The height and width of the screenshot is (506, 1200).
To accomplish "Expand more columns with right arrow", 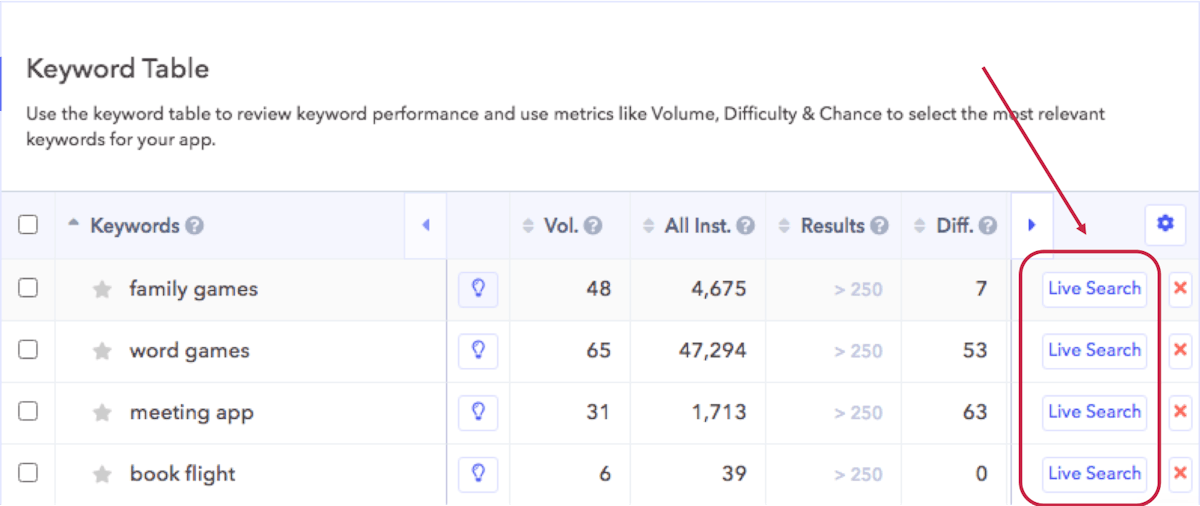I will [1032, 225].
